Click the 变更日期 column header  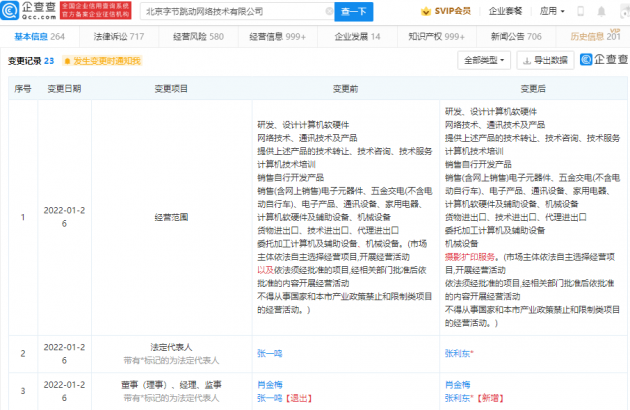click(64, 88)
